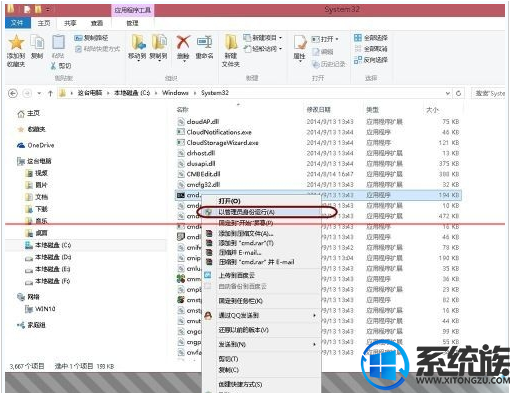Image resolution: width=510 pixels, height=393 pixels.
Task: Click the 重命名 ribbon icon
Action: pos(204,42)
